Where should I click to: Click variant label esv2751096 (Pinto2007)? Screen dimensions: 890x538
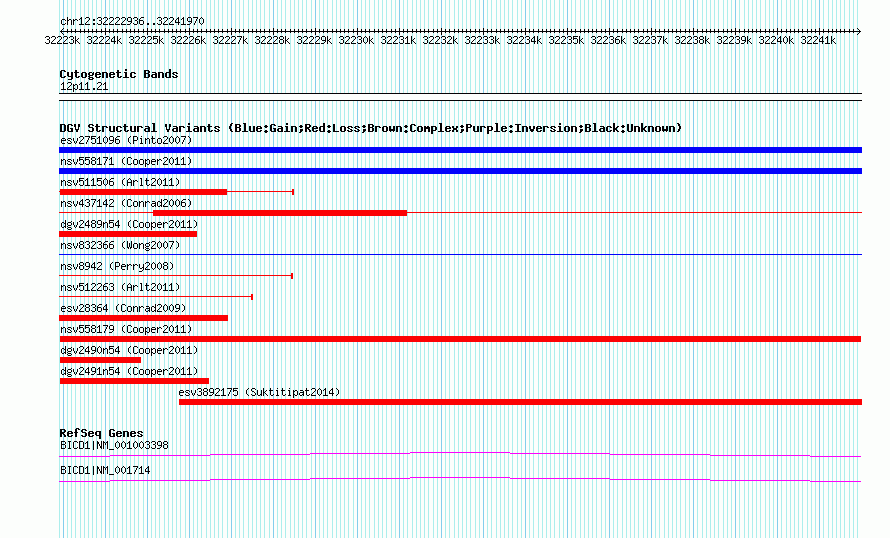point(126,140)
